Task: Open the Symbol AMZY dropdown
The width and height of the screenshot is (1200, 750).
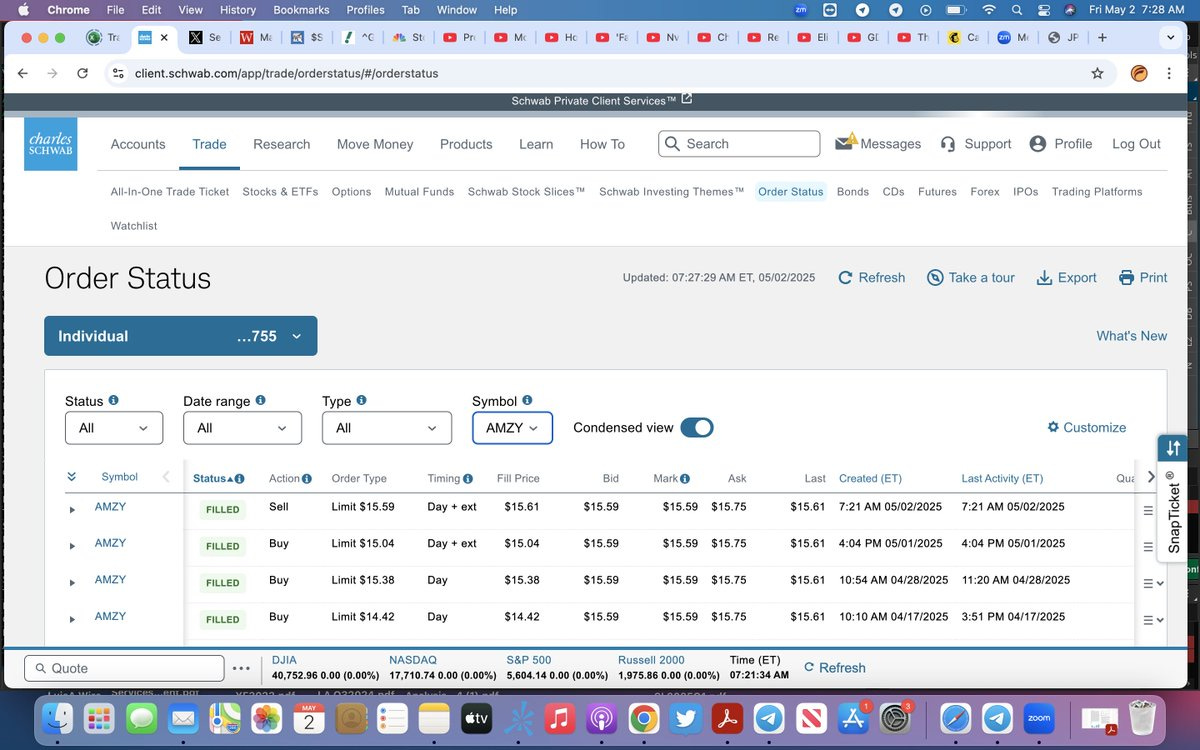Action: click(x=512, y=428)
